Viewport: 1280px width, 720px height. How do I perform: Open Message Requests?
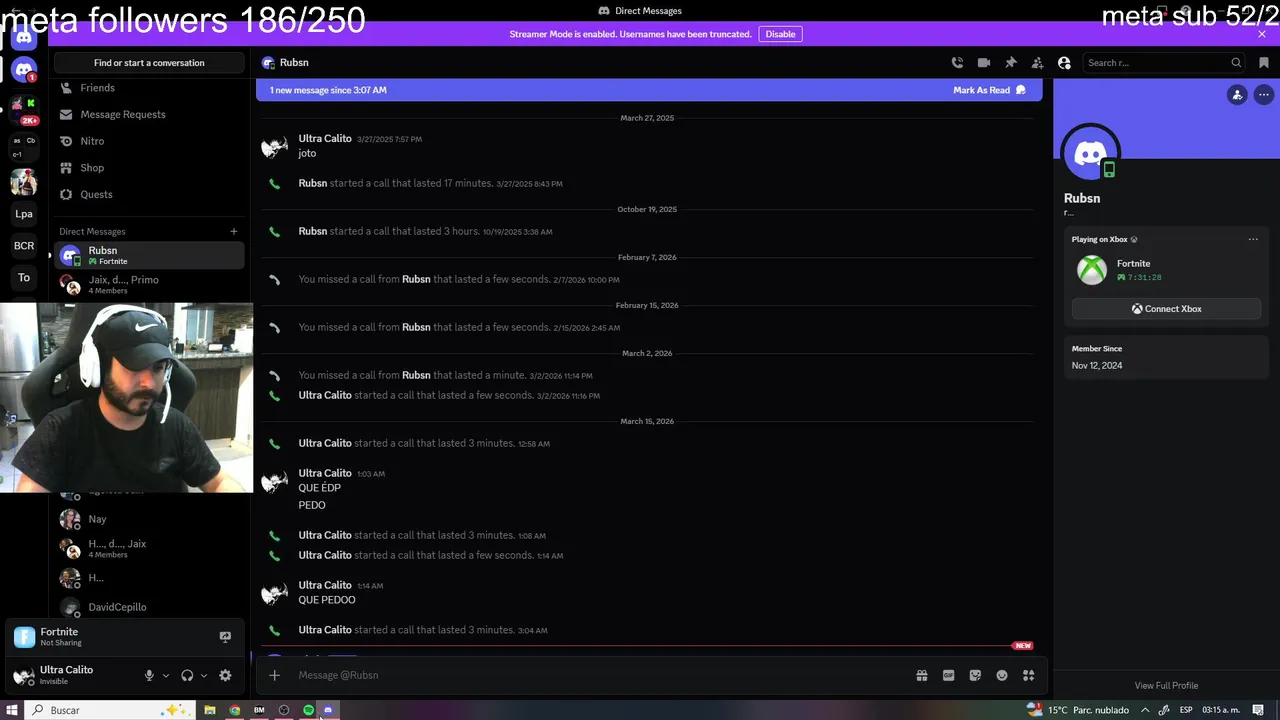(x=149, y=114)
